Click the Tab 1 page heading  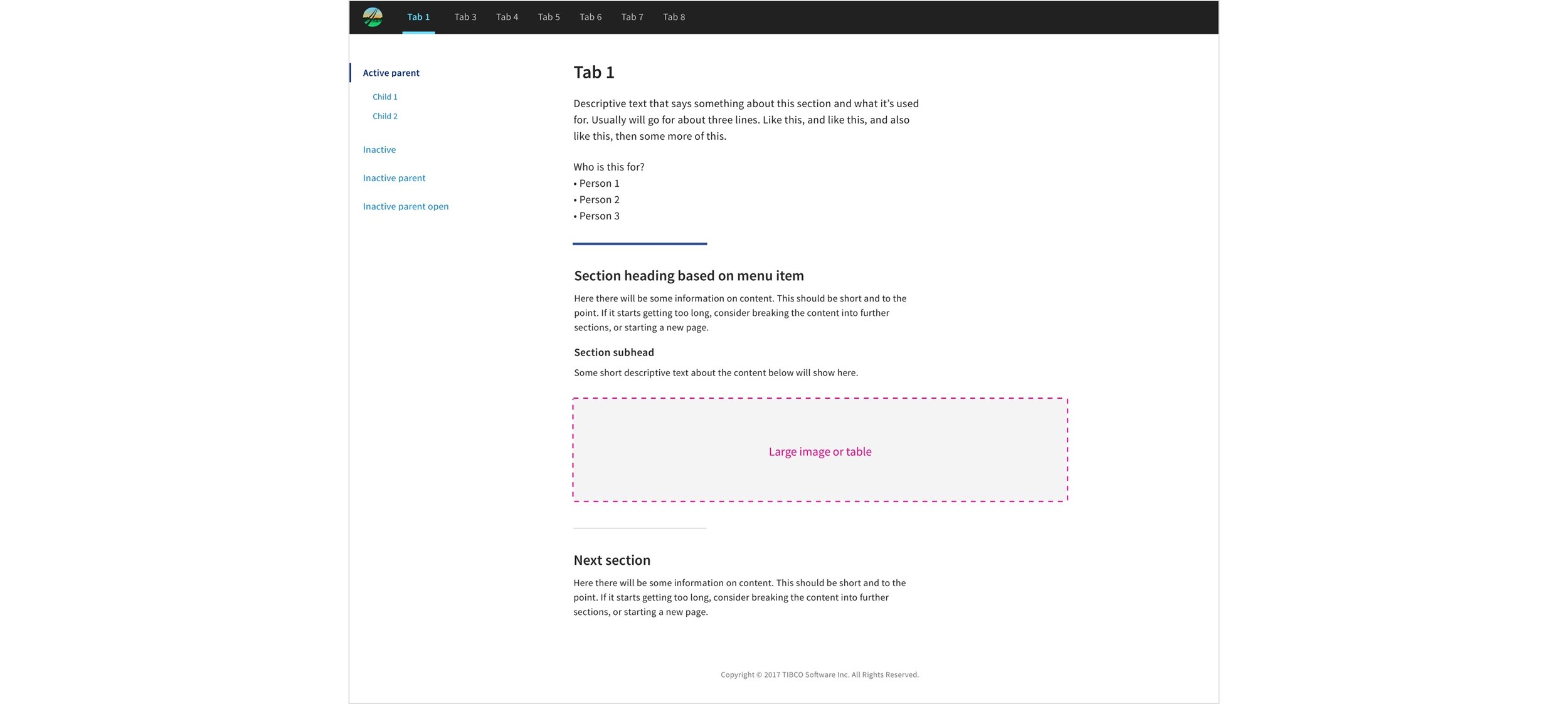594,73
